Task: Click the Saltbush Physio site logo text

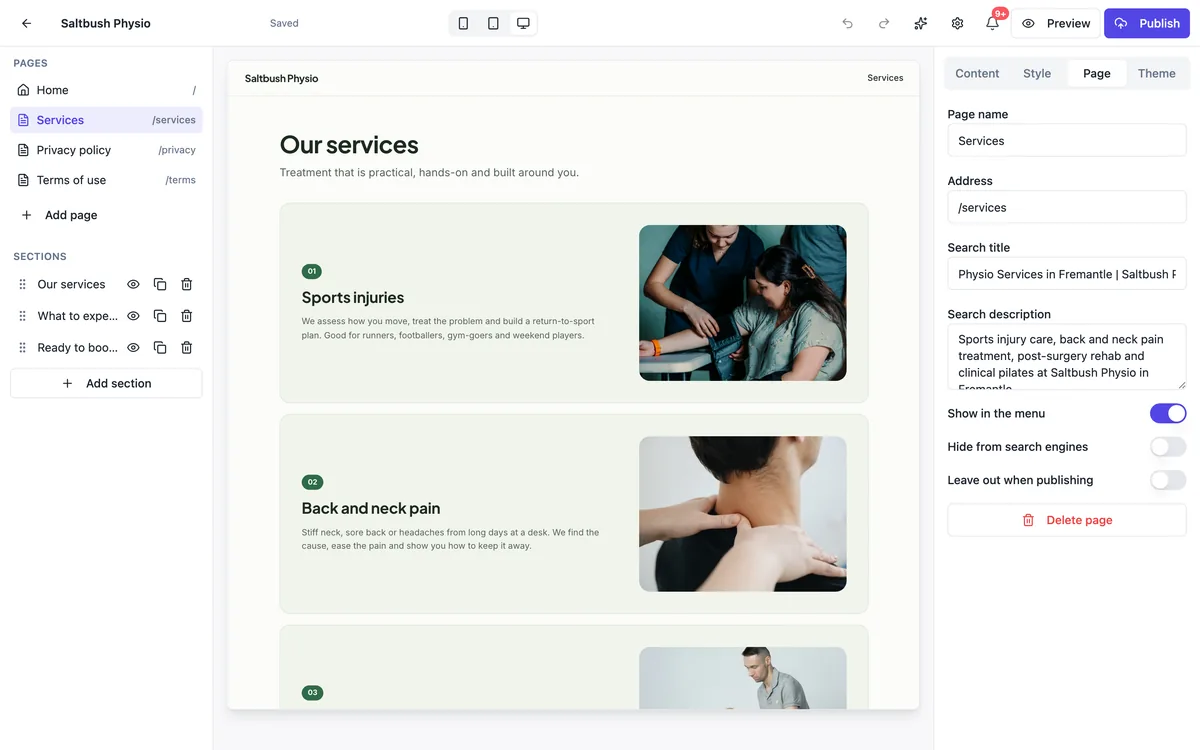Action: 282,78
